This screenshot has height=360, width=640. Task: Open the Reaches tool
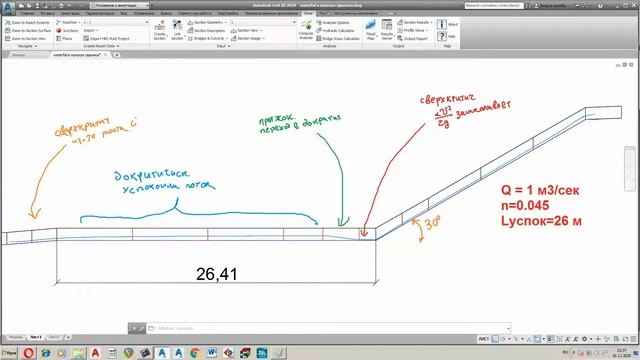[68, 22]
